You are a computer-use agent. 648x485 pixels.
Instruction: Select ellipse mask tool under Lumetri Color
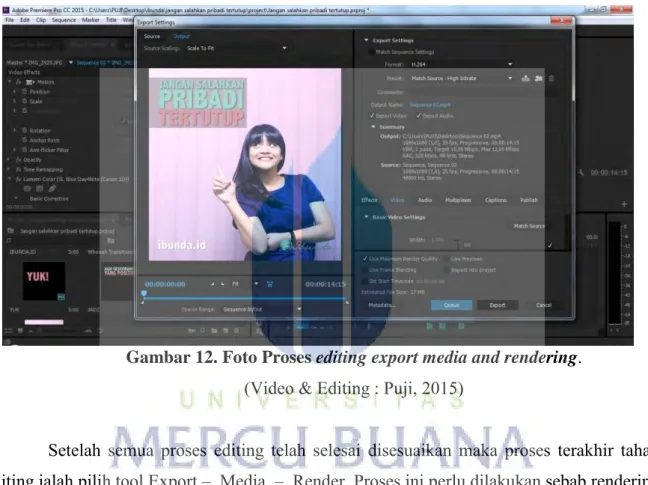pyautogui.click(x=27, y=189)
